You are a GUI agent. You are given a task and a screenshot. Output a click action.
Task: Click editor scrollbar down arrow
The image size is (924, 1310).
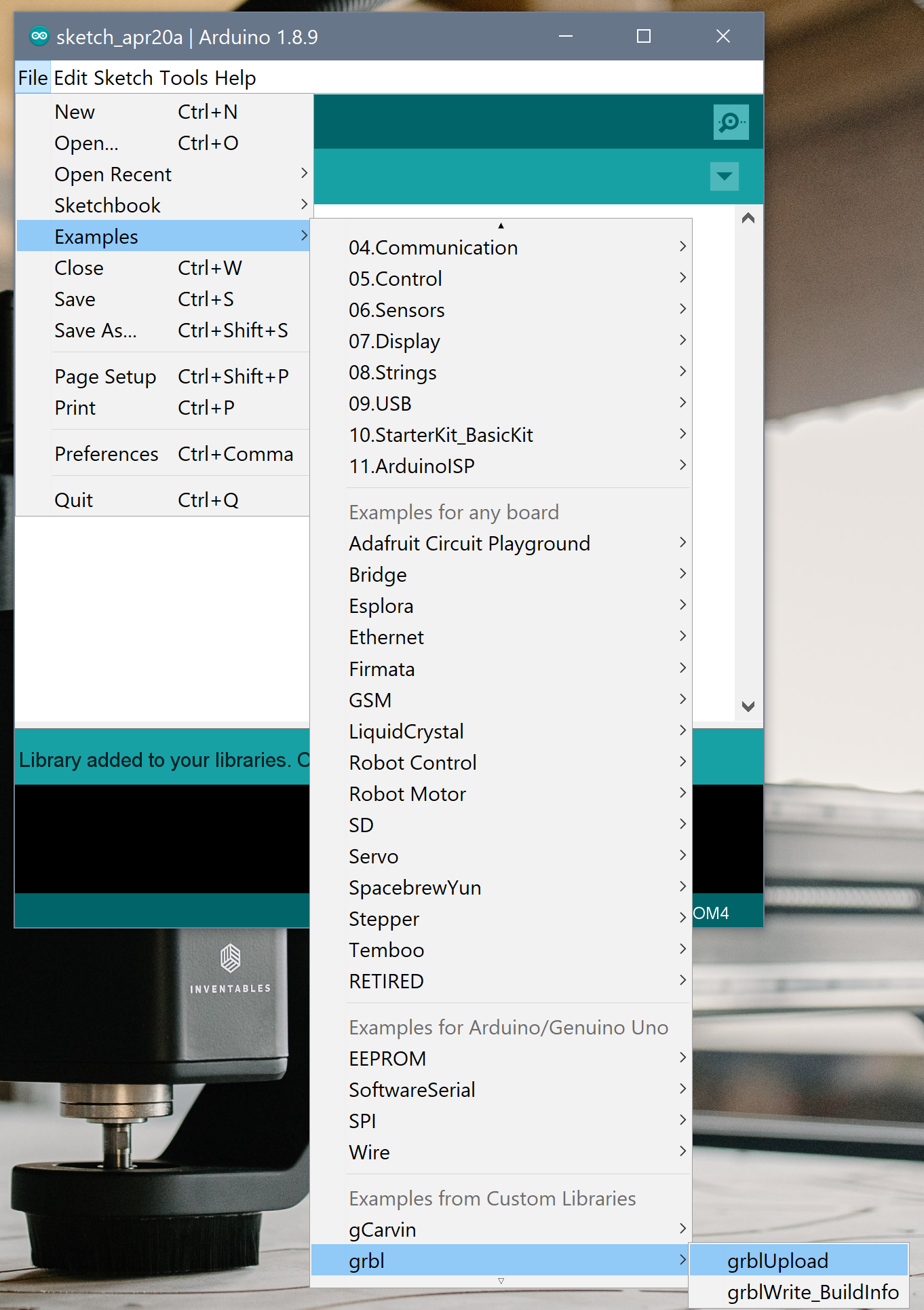748,707
